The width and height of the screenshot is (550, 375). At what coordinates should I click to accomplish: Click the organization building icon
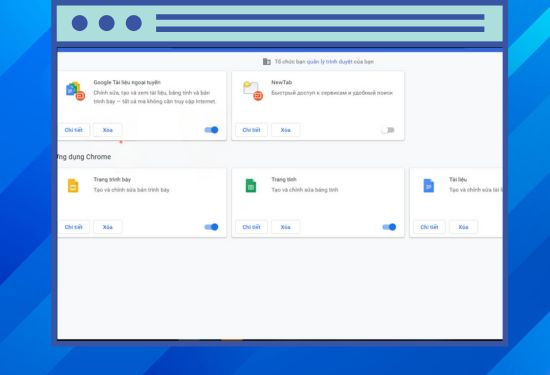pyautogui.click(x=267, y=62)
